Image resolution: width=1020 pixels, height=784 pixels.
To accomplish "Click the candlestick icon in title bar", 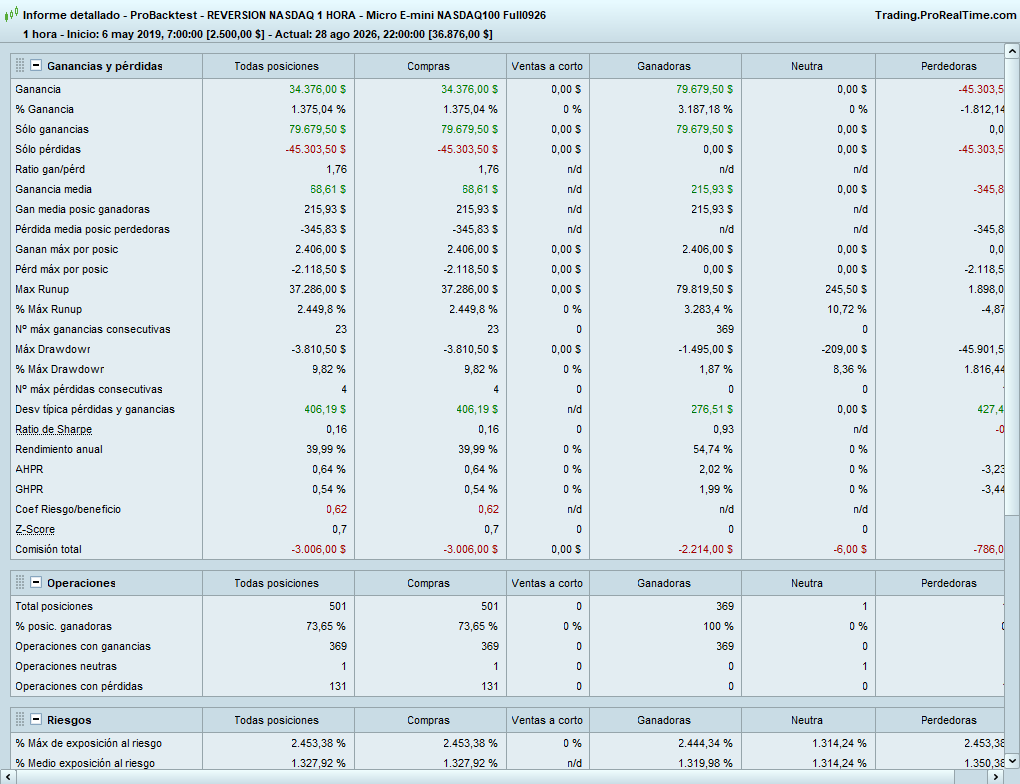I will pyautogui.click(x=11, y=15).
